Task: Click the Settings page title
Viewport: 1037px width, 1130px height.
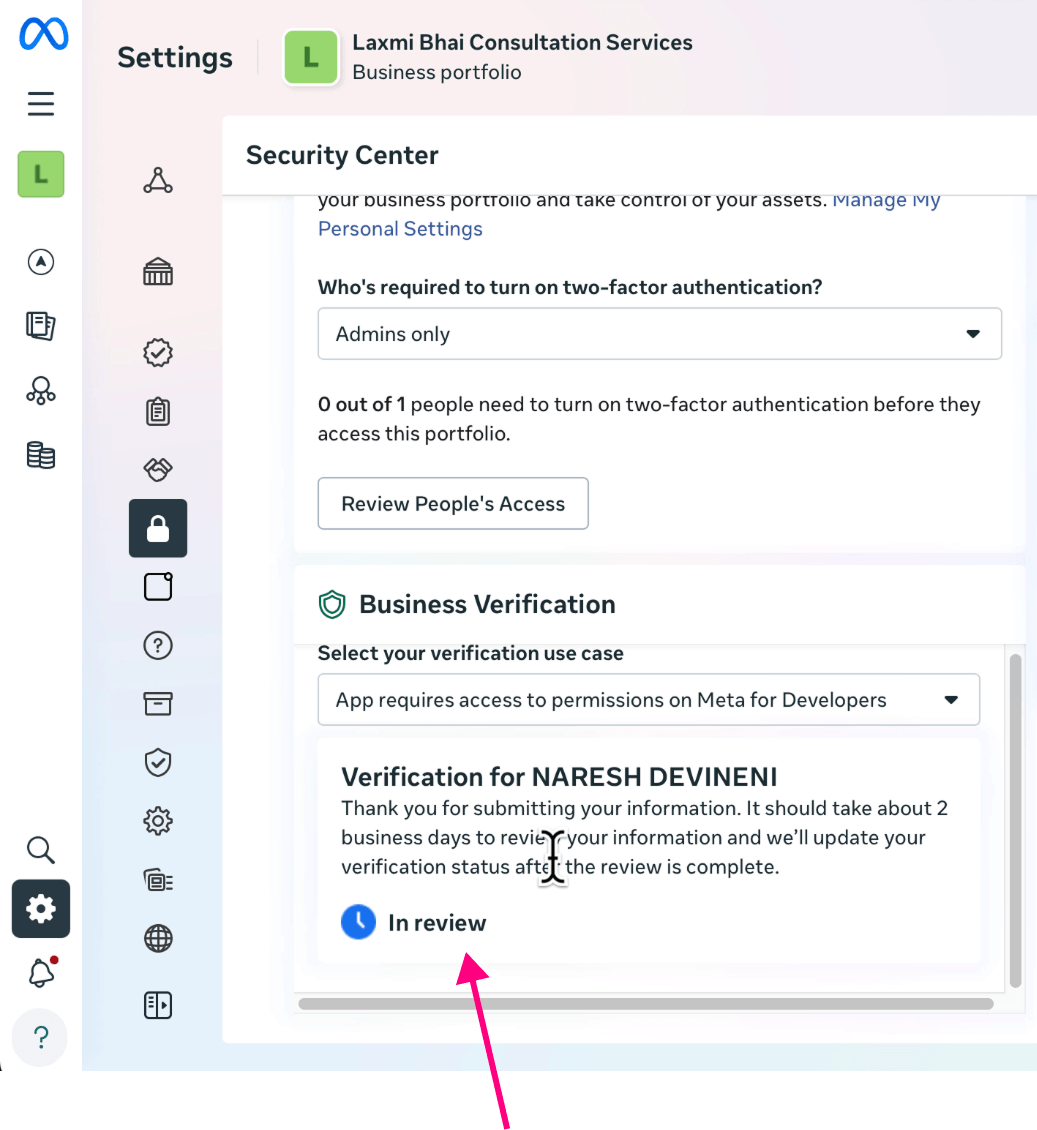Action: pos(175,58)
